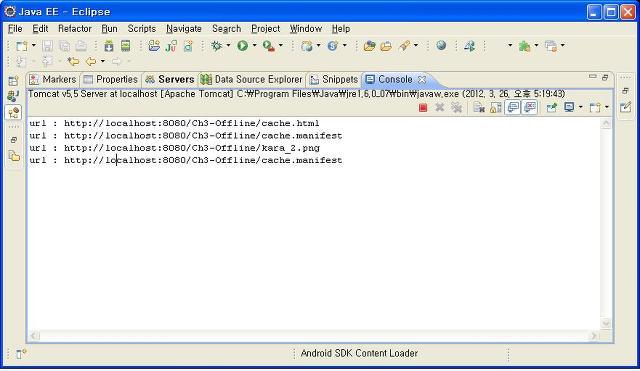Click the new dynamic web project icon

(x=307, y=46)
